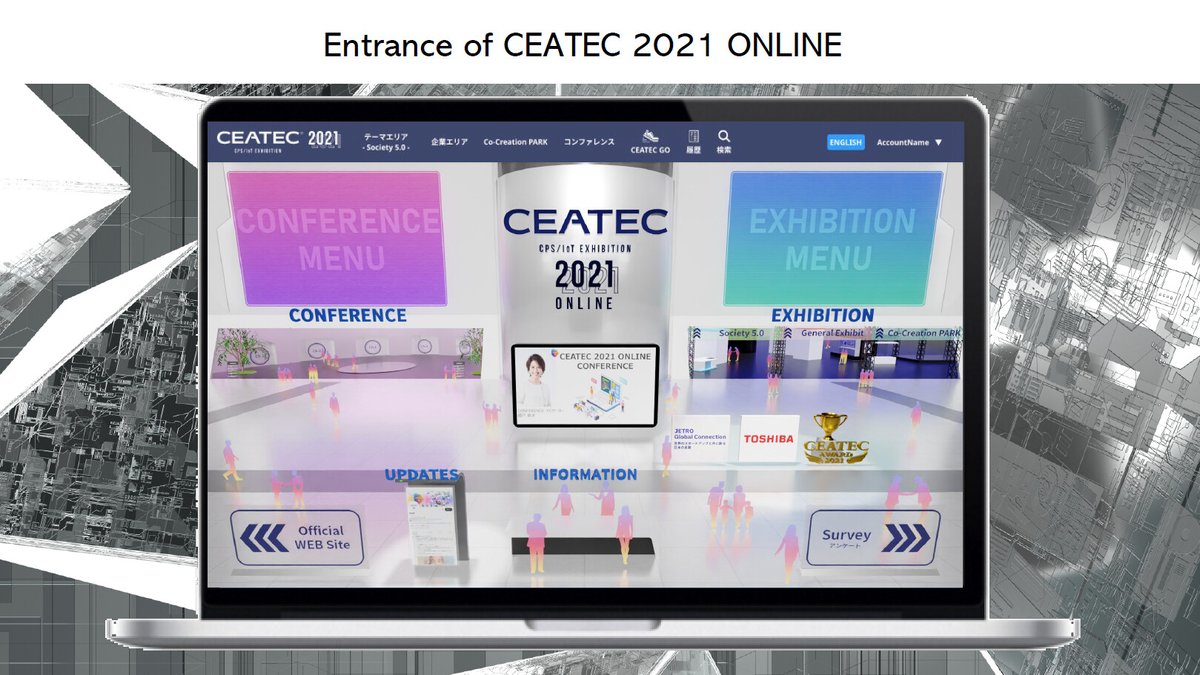The height and width of the screenshot is (675, 1200).
Task: Expand the AccountName dropdown arrow
Action: tap(938, 143)
